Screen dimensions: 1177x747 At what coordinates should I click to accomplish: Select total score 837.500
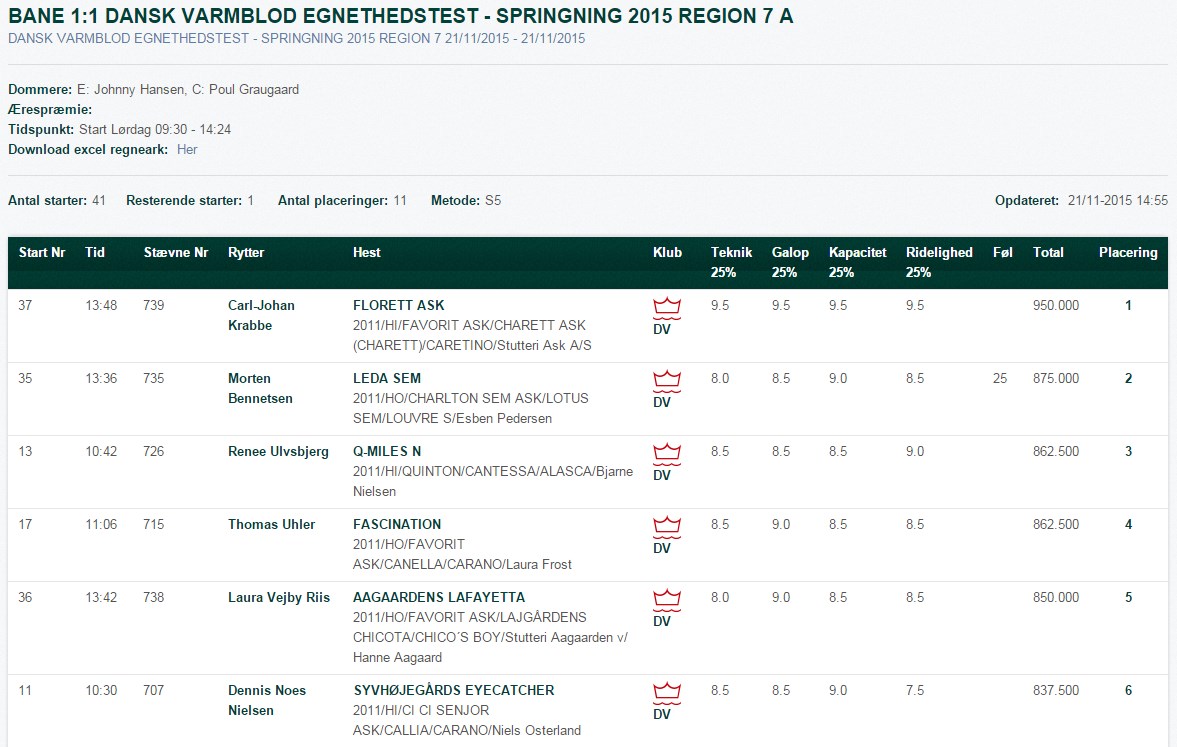[x=1055, y=691]
